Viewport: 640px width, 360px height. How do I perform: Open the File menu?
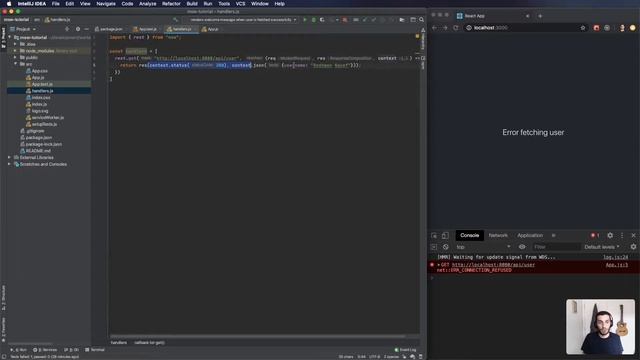(56, 4)
